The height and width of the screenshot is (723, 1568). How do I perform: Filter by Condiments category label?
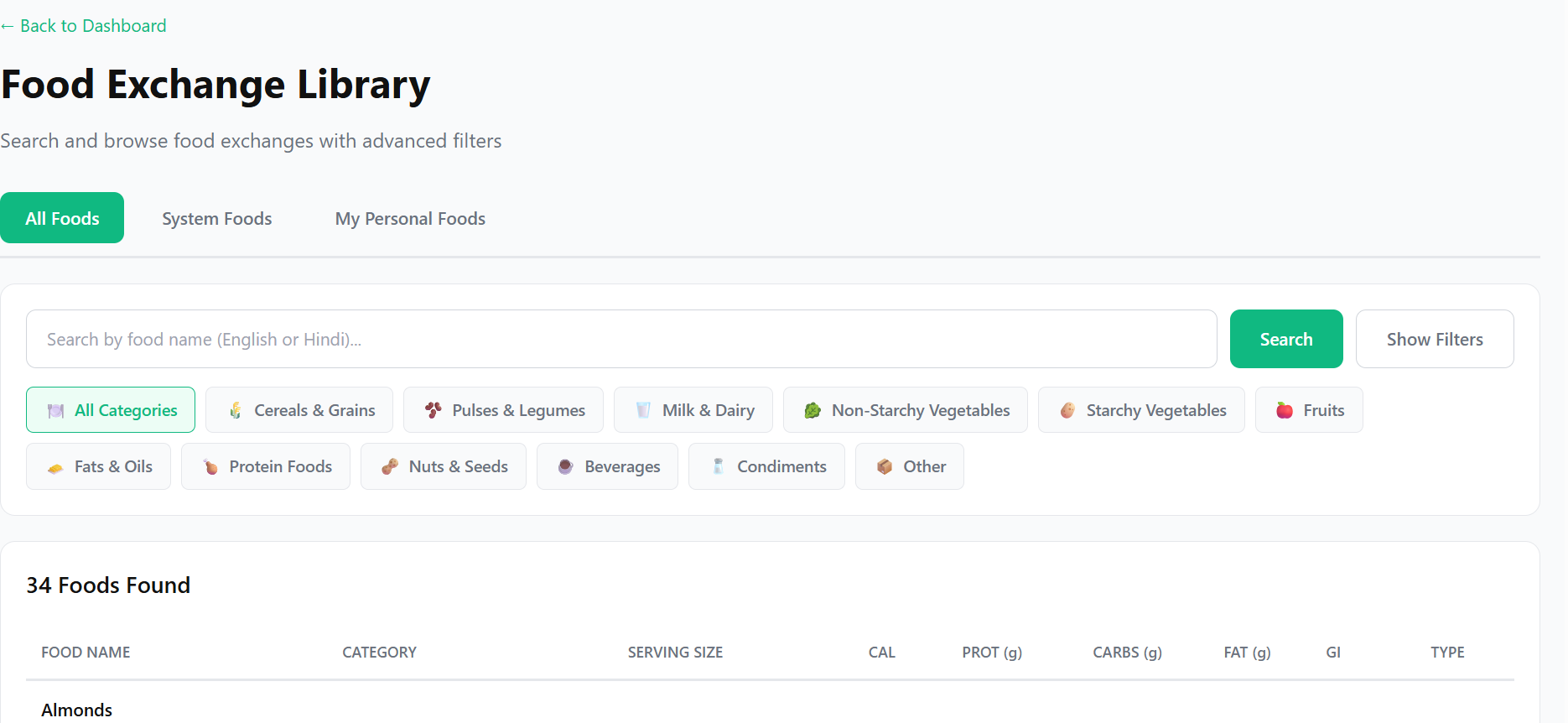pos(781,466)
